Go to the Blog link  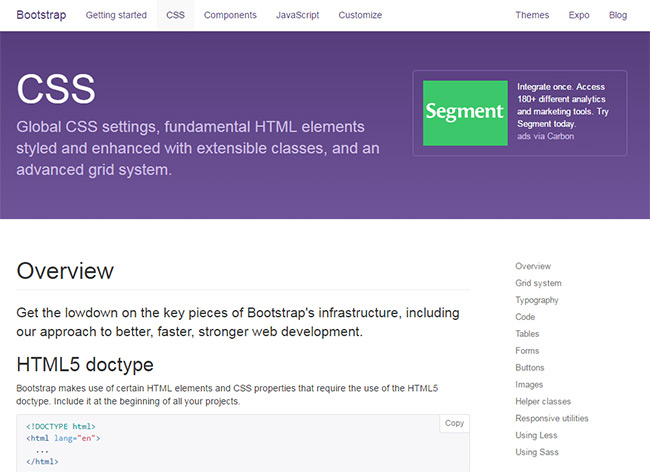click(x=618, y=15)
